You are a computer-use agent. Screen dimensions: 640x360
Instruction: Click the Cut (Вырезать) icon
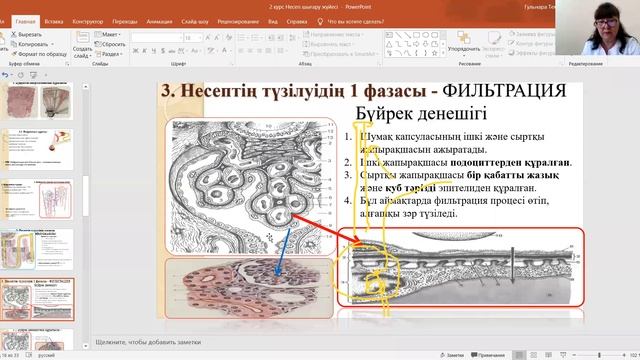tap(14, 35)
